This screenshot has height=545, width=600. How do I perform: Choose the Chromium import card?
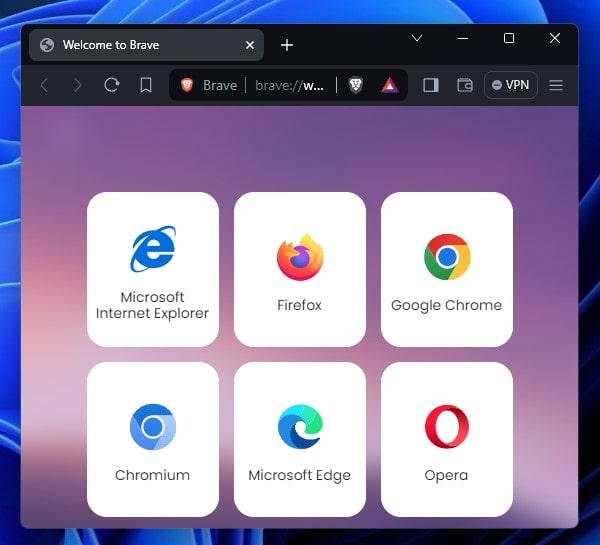[x=153, y=439]
